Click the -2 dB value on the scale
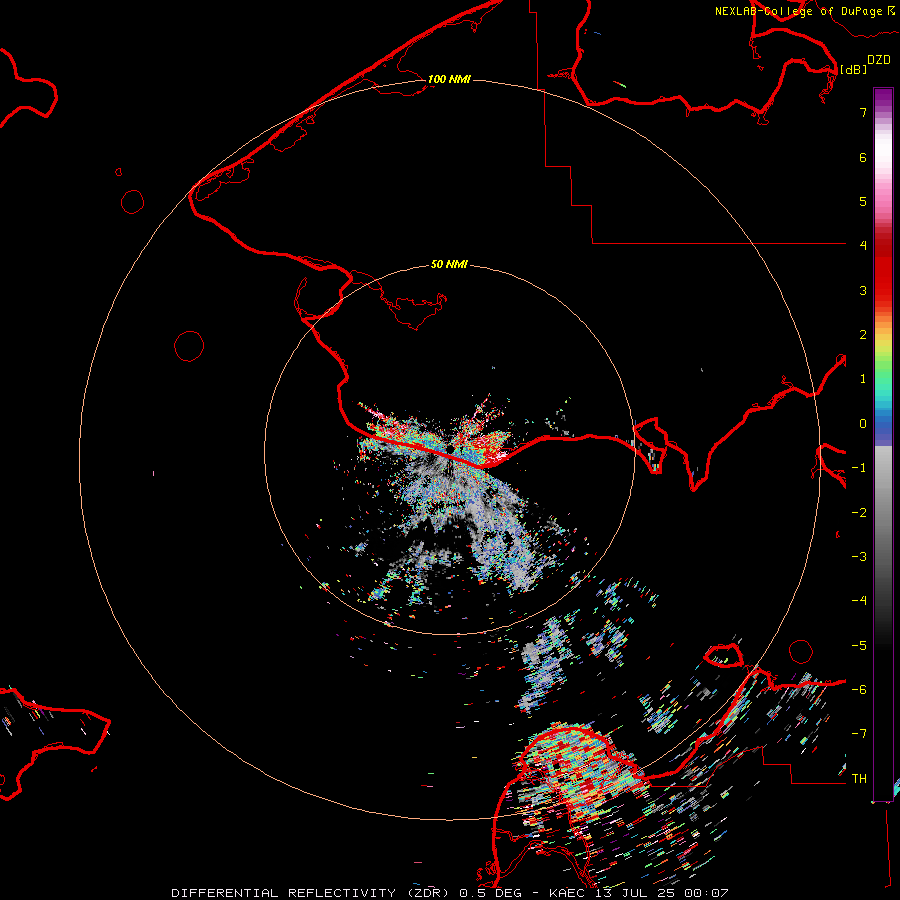900x900 pixels. tap(859, 513)
